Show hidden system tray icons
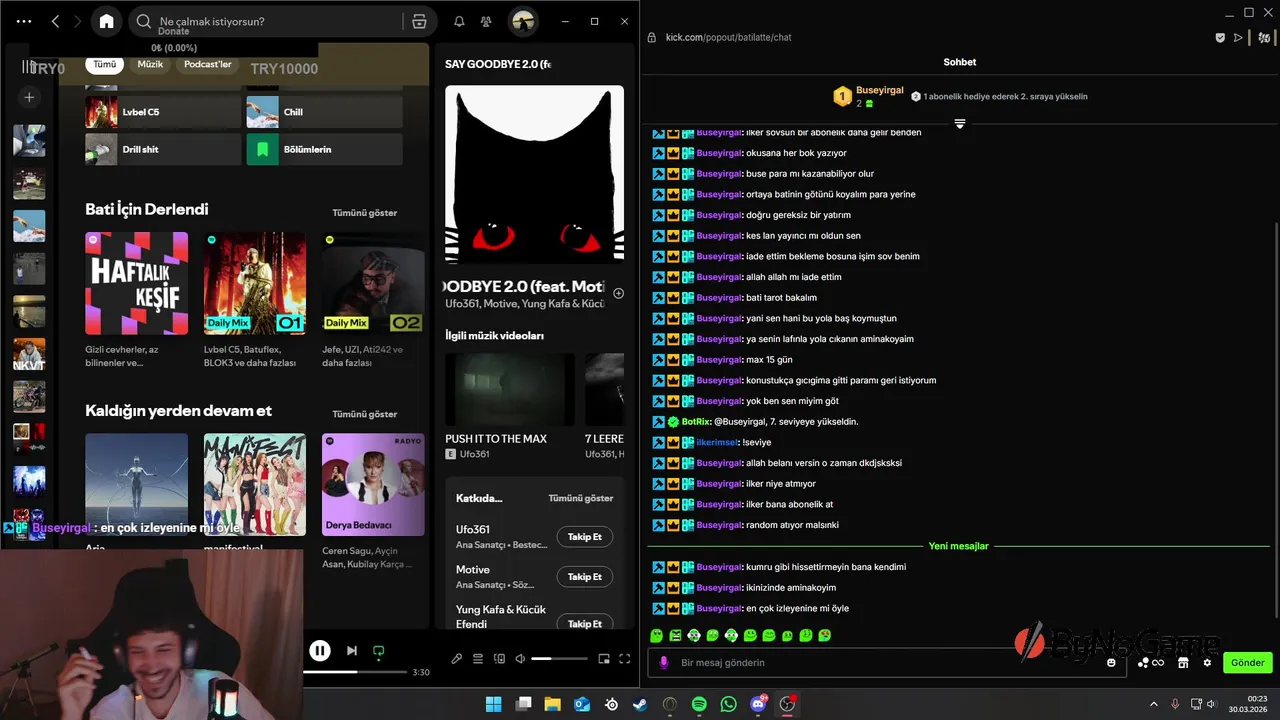 click(x=1153, y=704)
